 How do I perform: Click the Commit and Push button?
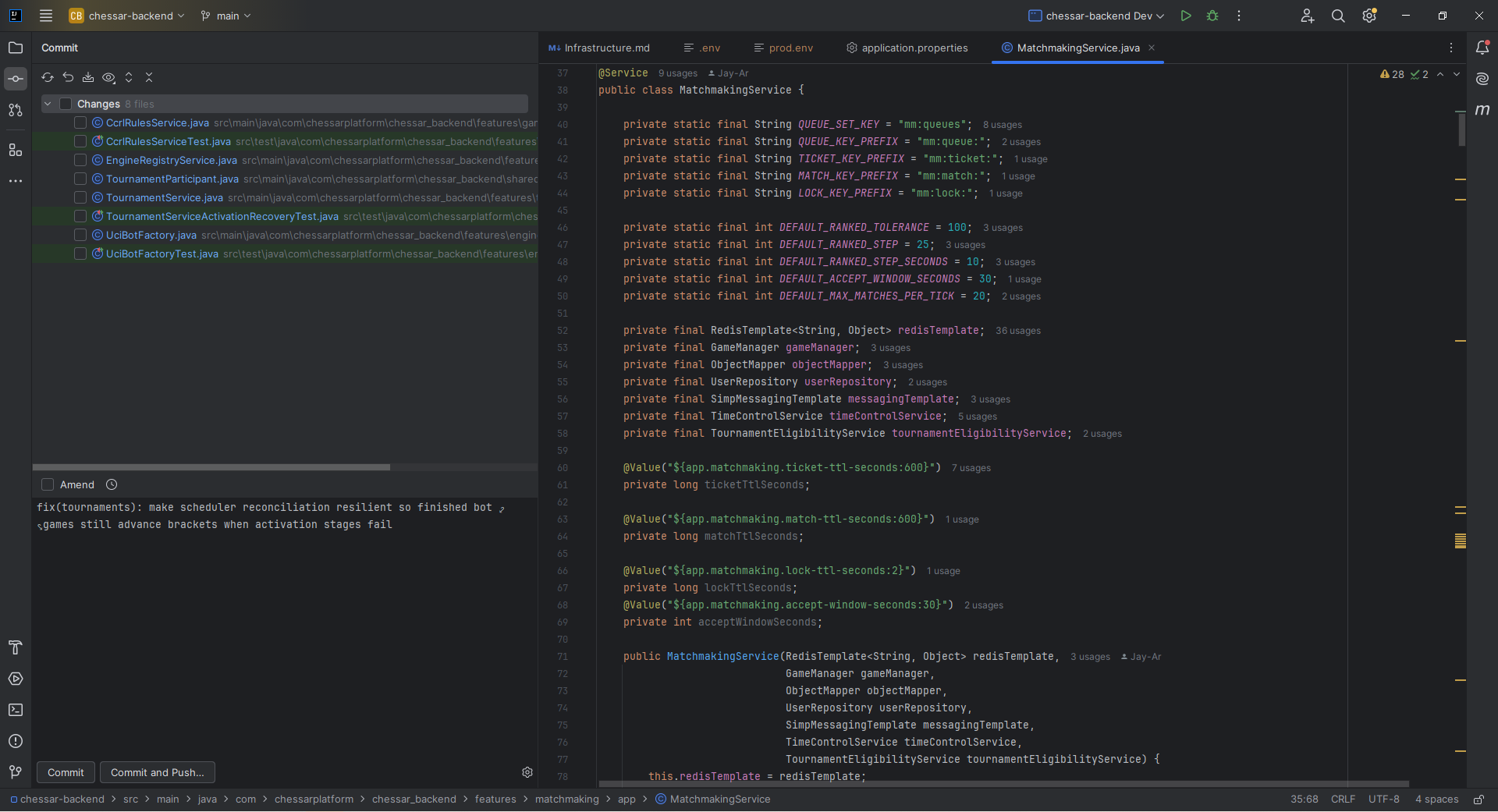[158, 772]
